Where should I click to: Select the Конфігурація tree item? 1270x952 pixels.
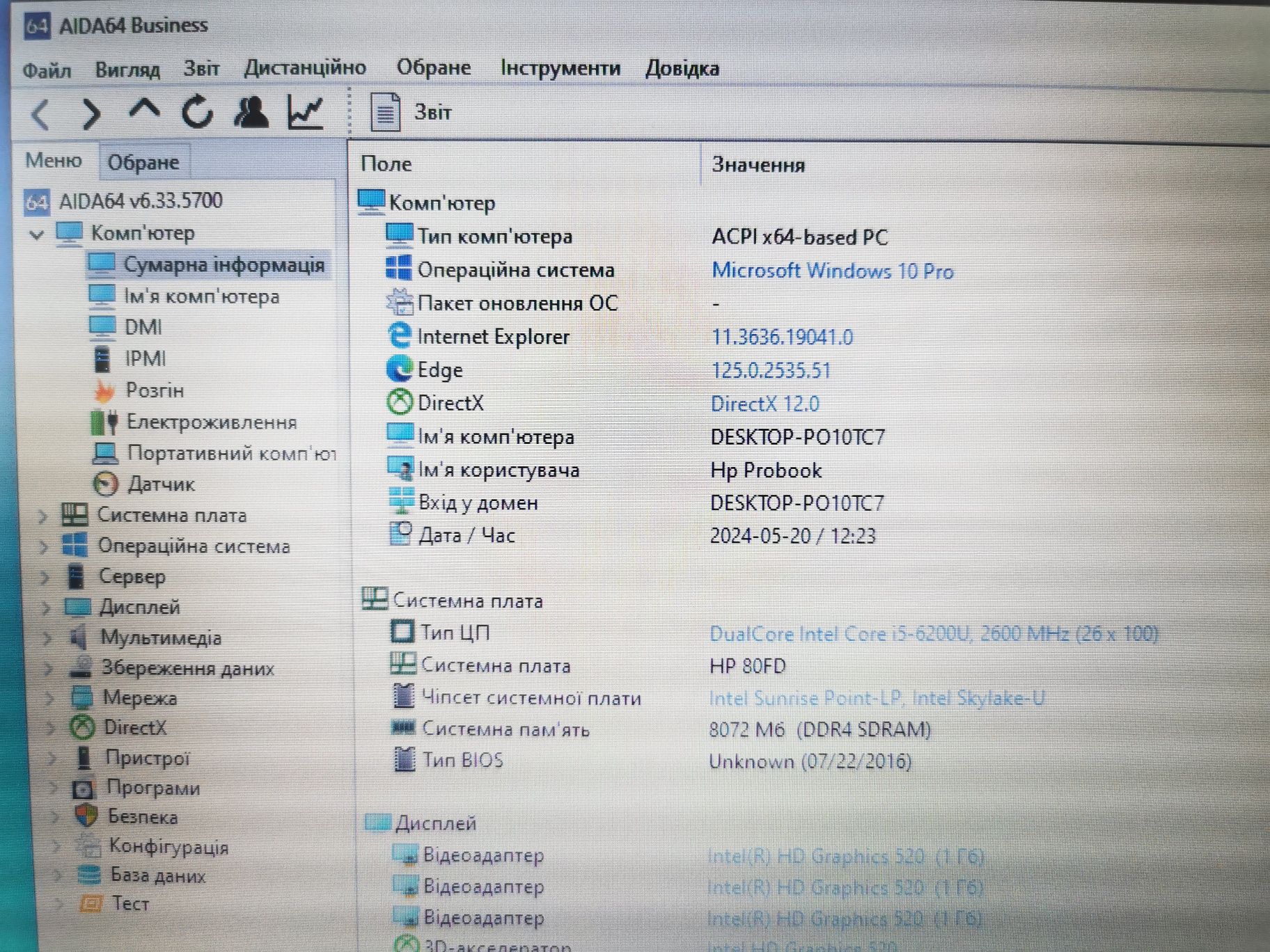point(169,847)
